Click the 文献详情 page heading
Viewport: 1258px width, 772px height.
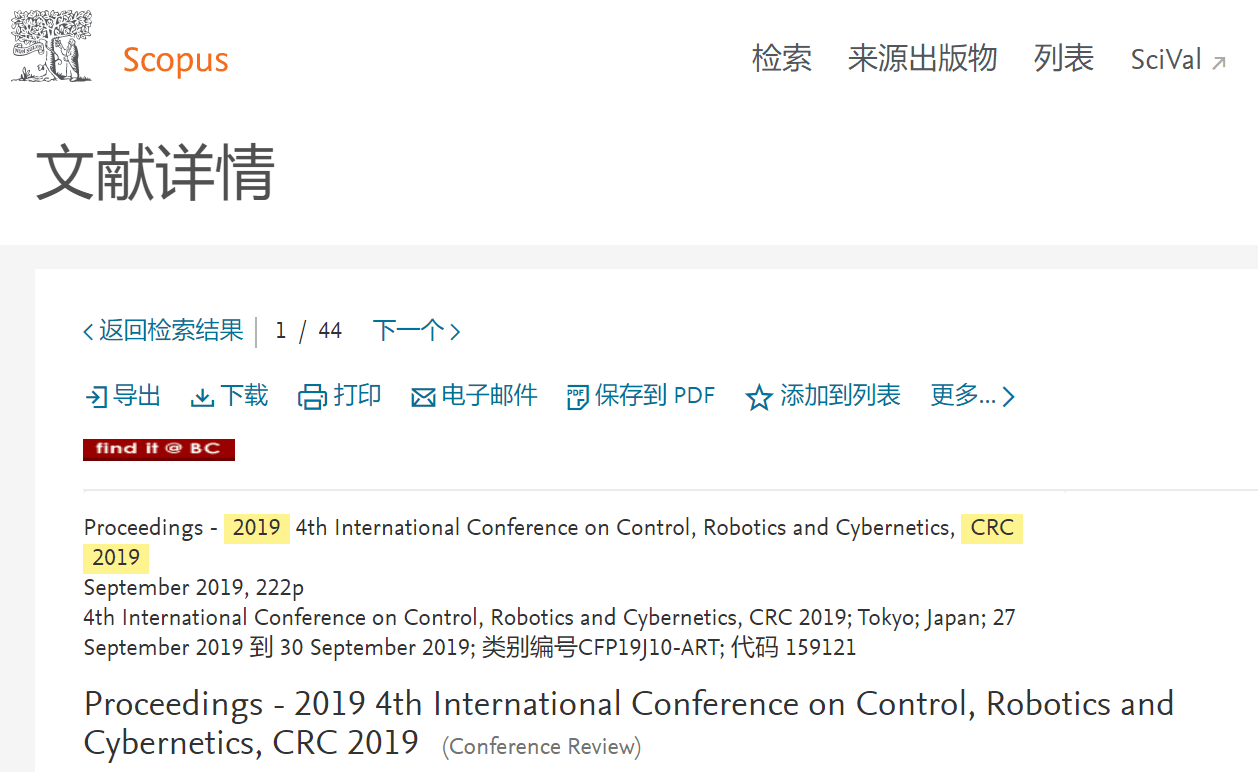(155, 173)
